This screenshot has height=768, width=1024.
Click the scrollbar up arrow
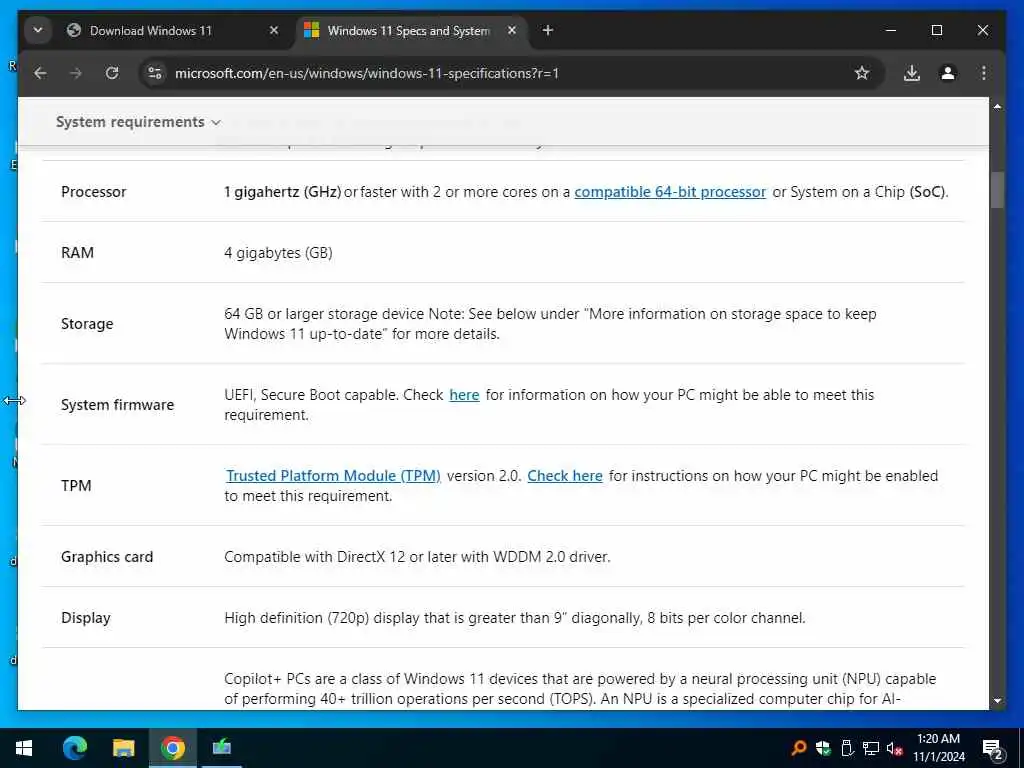pyautogui.click(x=997, y=106)
